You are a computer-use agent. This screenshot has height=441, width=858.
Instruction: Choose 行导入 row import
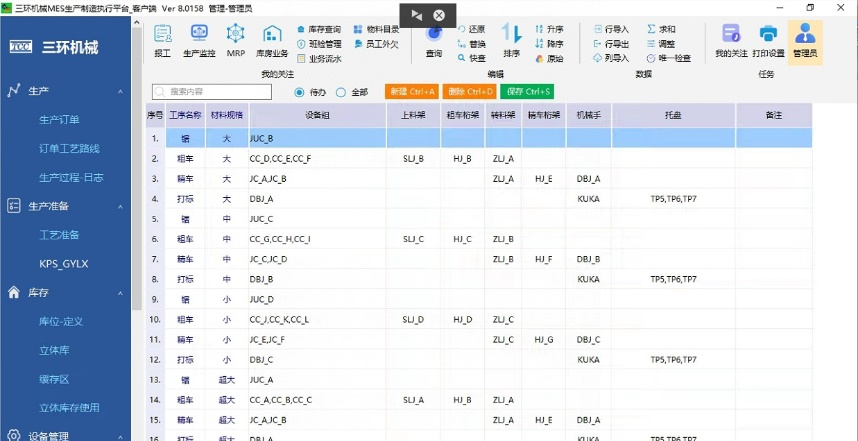pyautogui.click(x=611, y=29)
